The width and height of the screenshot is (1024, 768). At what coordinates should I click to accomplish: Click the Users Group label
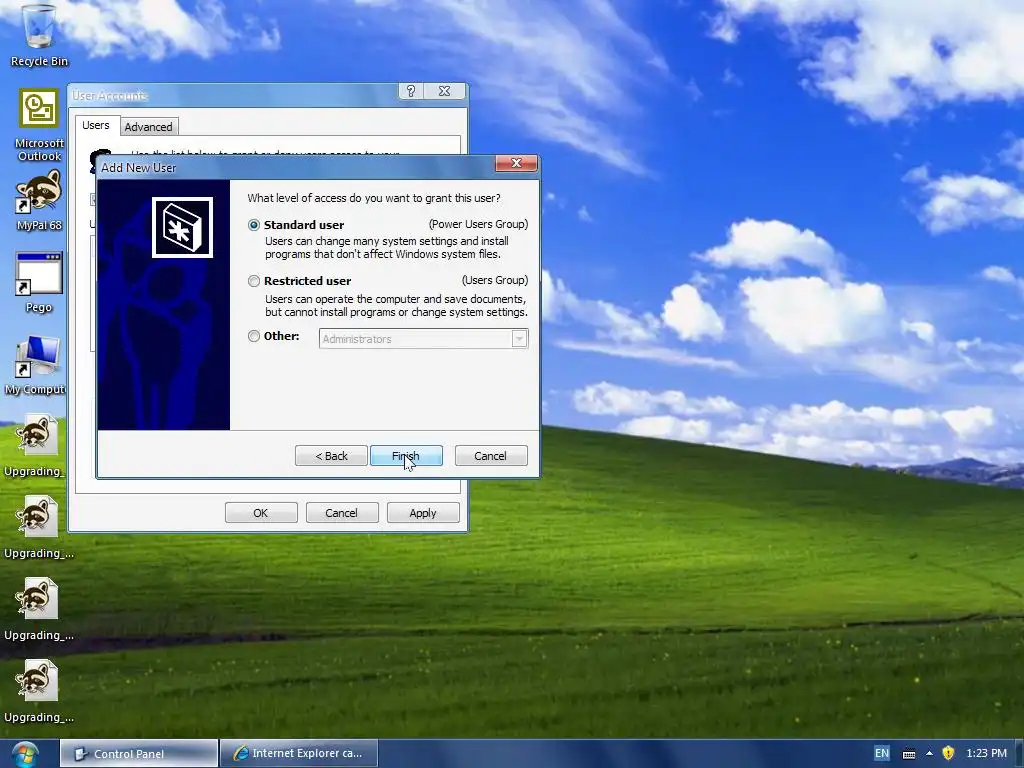click(495, 280)
